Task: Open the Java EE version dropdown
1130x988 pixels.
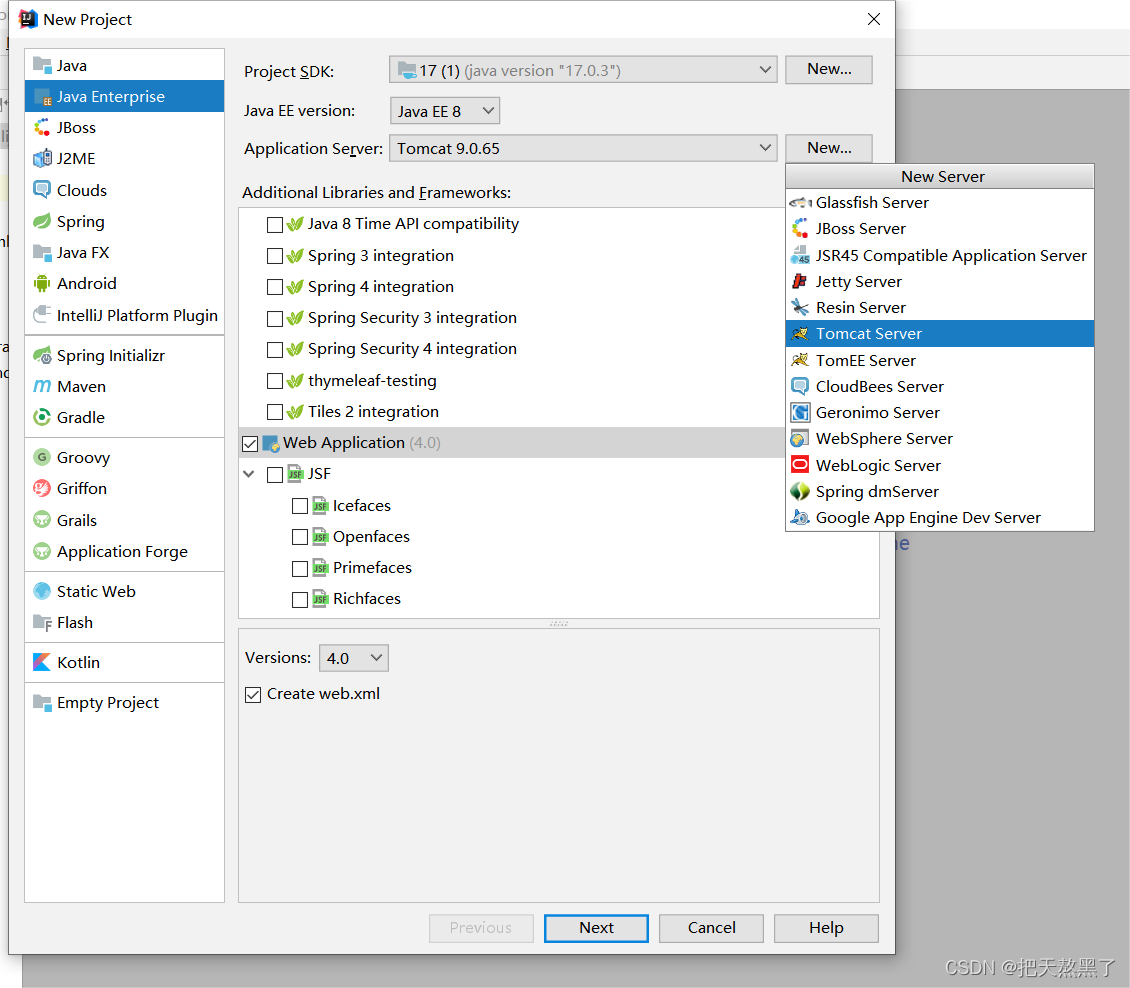Action: coord(445,111)
